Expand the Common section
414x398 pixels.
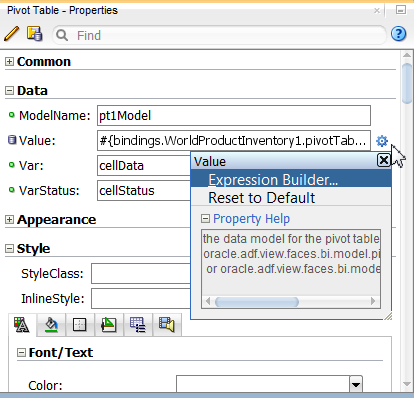pyautogui.click(x=9, y=62)
